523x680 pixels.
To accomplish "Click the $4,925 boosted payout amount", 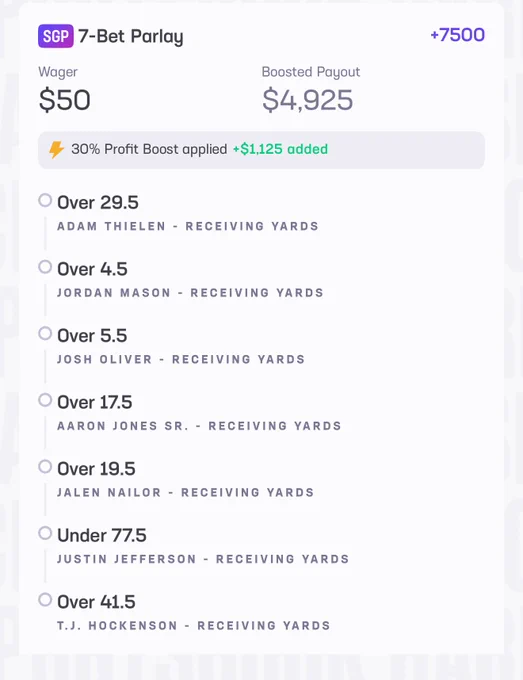I will [x=307, y=100].
